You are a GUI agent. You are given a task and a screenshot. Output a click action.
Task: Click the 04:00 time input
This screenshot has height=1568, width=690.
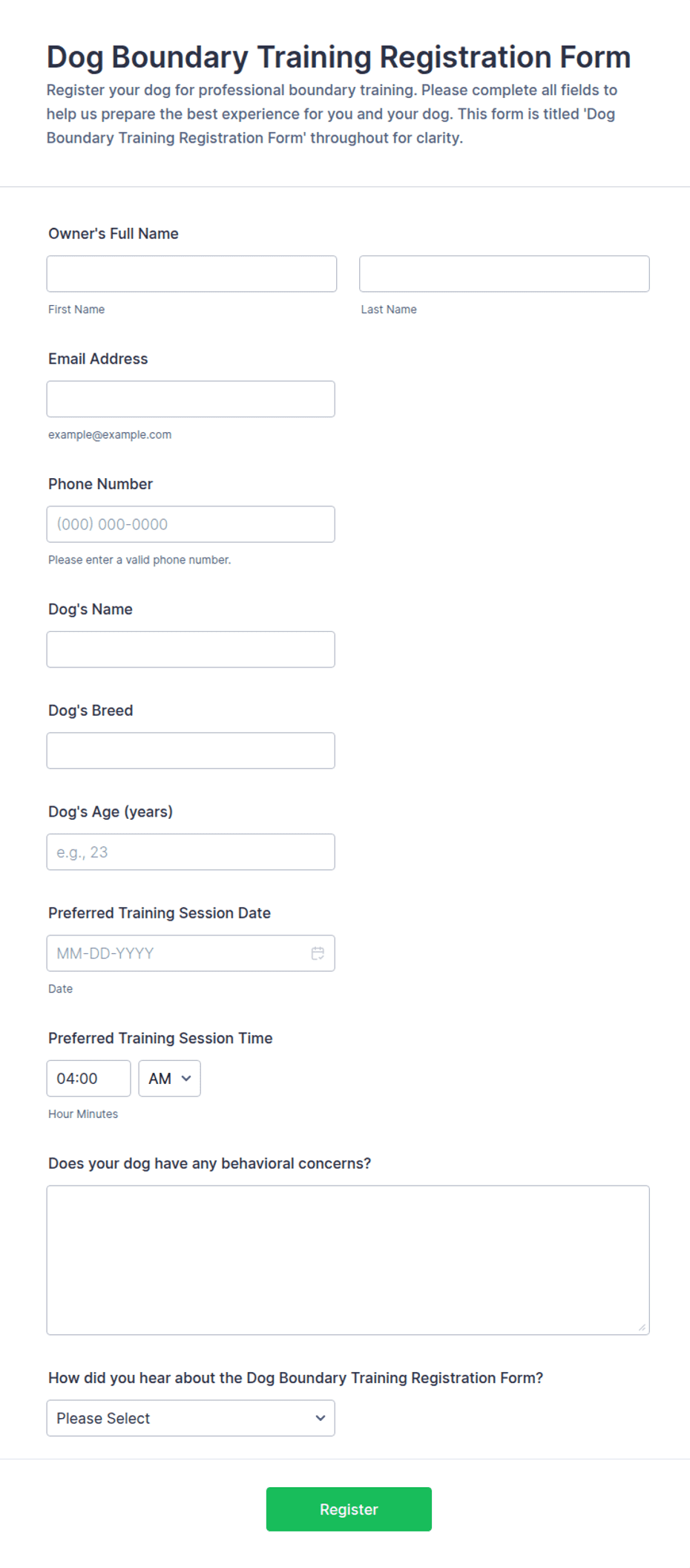tap(88, 1079)
